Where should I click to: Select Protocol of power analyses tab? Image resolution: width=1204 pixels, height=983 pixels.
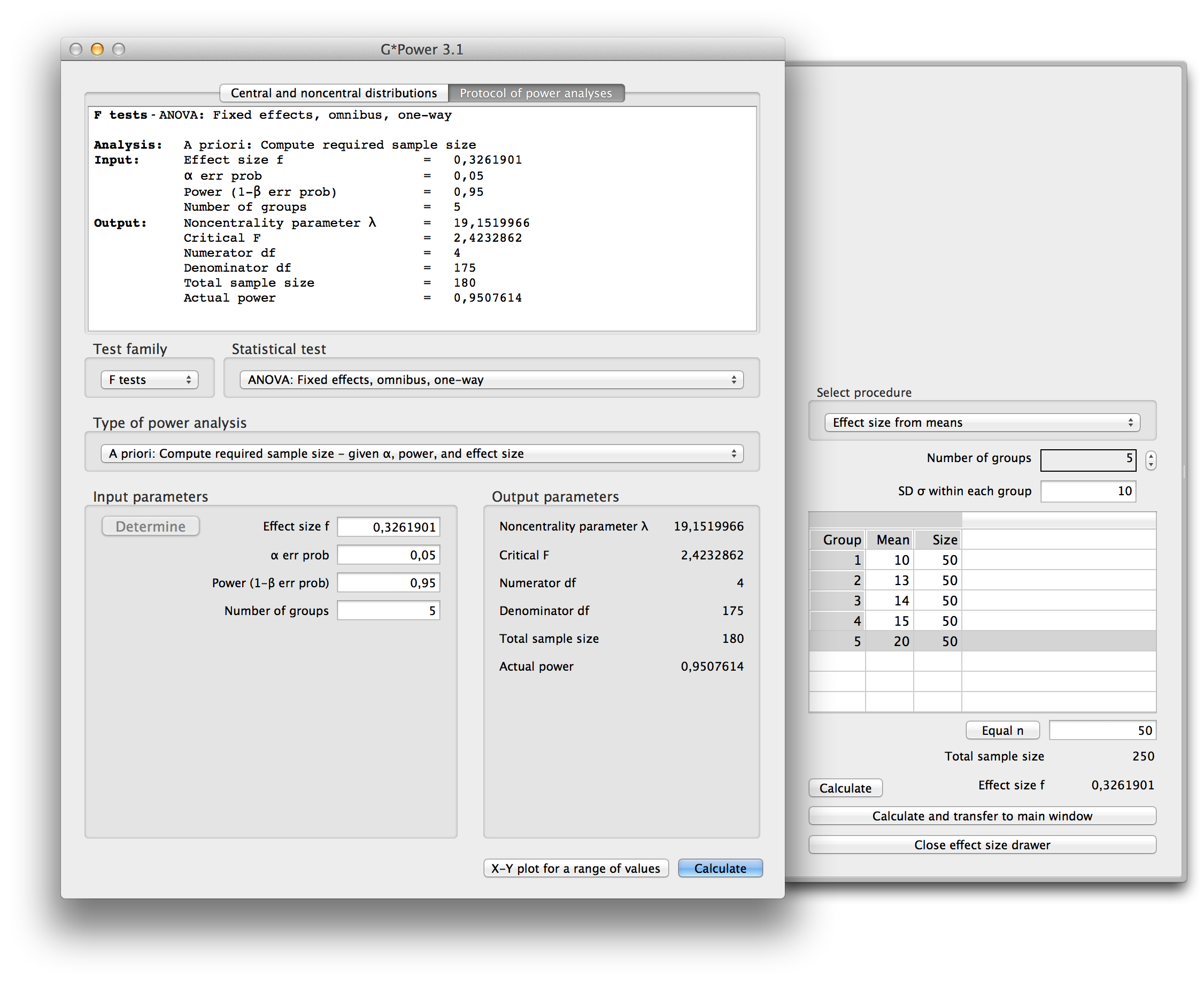536,93
